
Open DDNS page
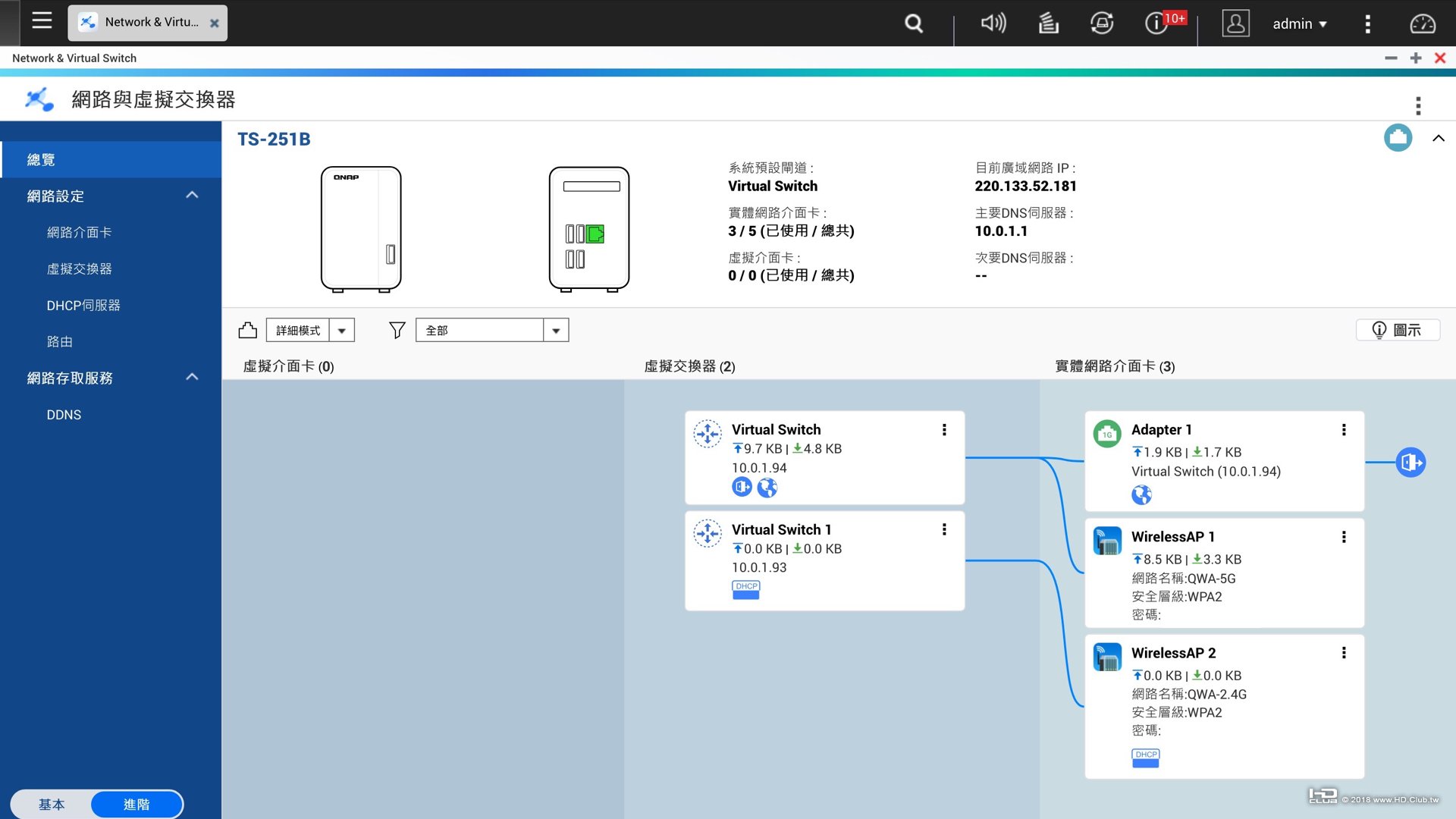(x=64, y=415)
